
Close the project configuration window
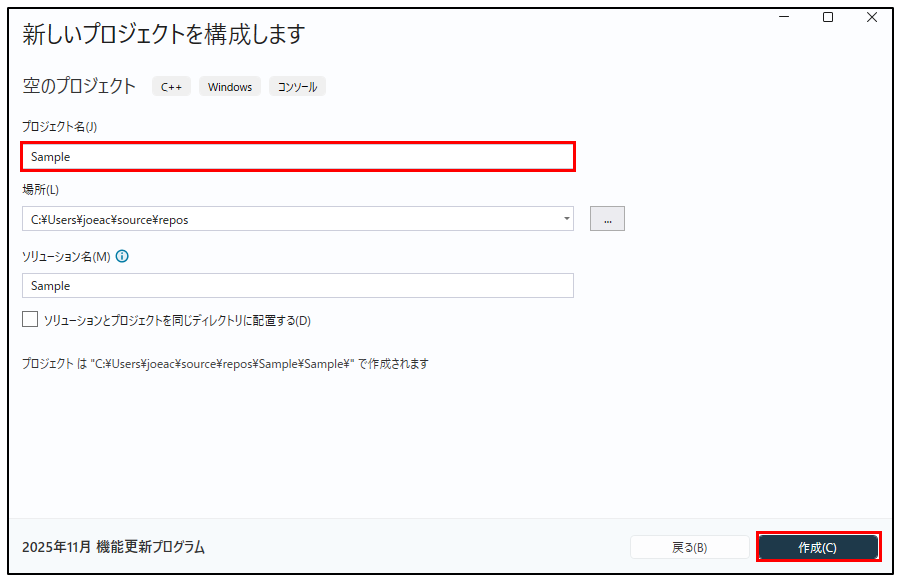point(872,17)
